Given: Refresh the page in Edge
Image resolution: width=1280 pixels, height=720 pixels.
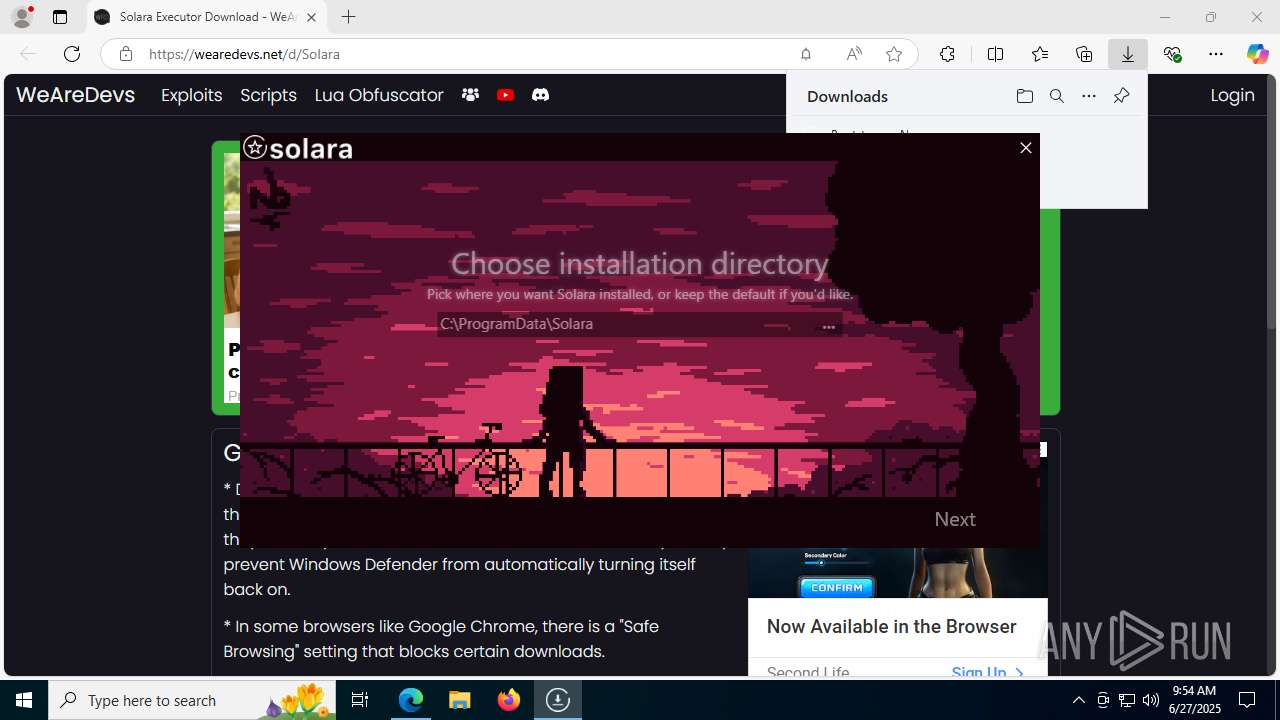Looking at the screenshot, I should point(71,54).
